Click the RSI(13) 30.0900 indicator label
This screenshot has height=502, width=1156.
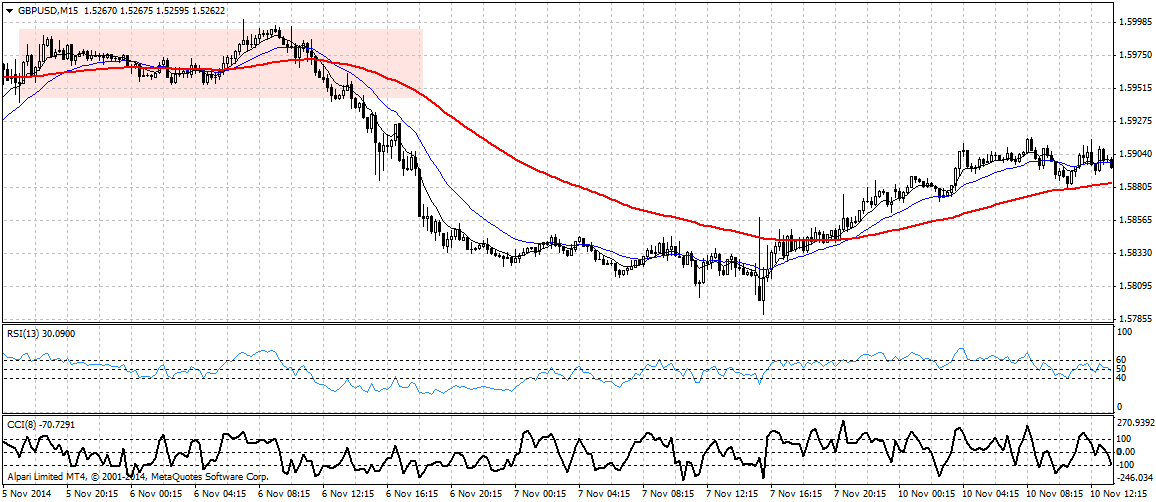click(40, 334)
